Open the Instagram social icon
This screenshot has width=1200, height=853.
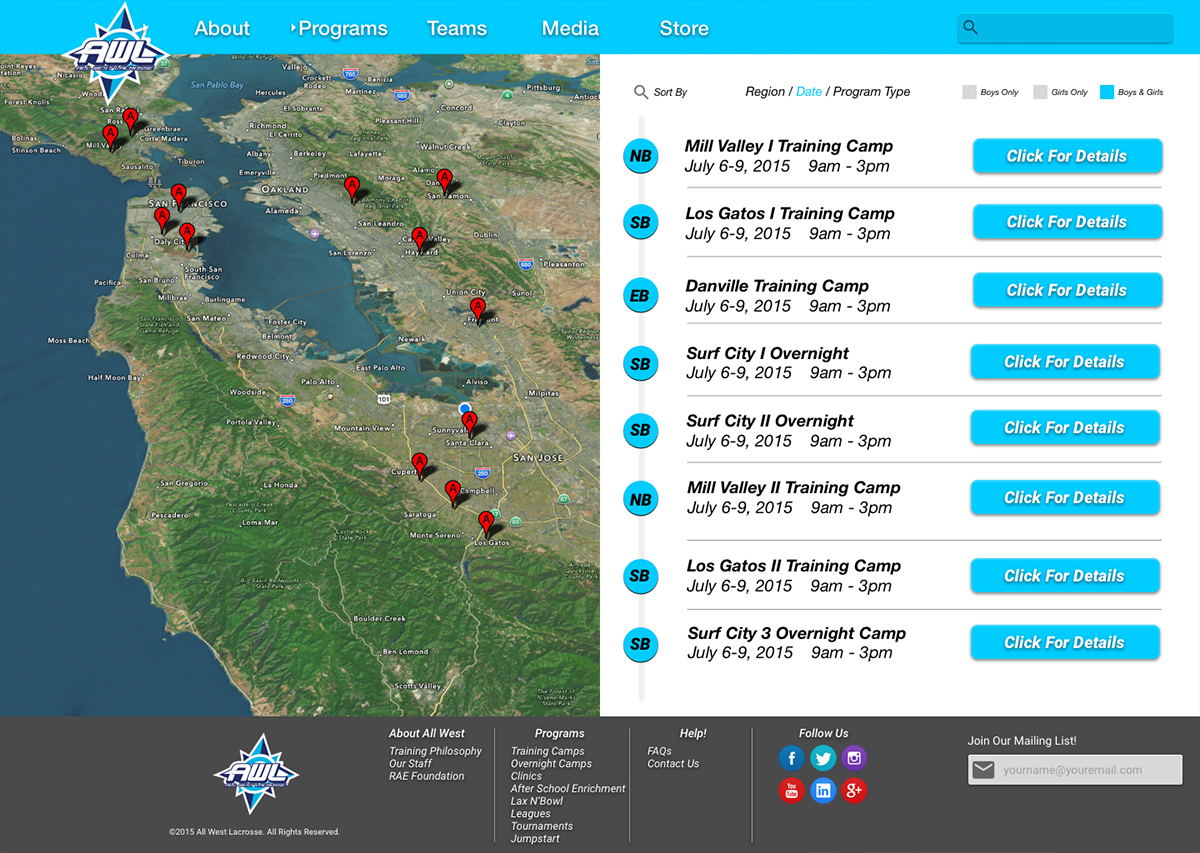point(854,758)
